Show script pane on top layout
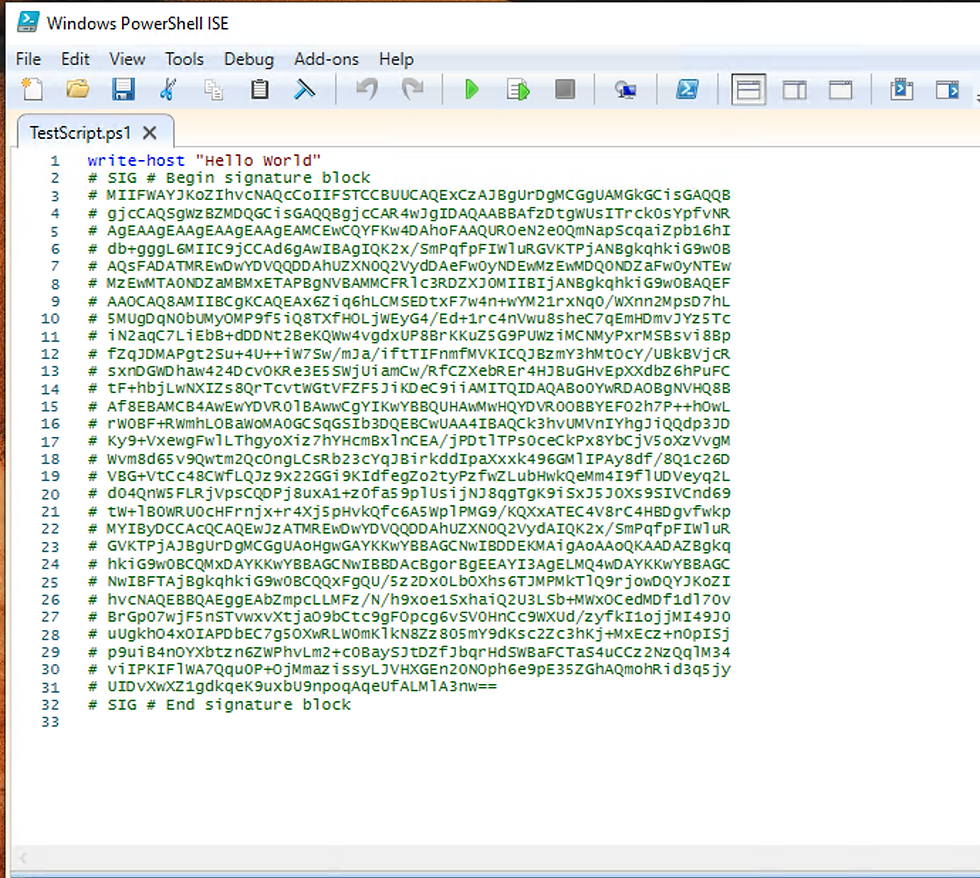The image size is (980, 878). (x=748, y=90)
